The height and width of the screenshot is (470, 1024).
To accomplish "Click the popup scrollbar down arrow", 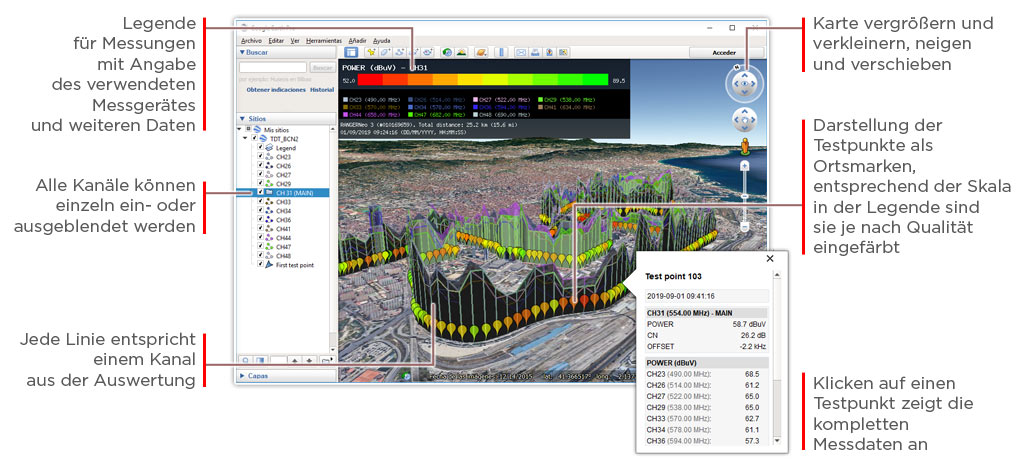I will point(776,441).
